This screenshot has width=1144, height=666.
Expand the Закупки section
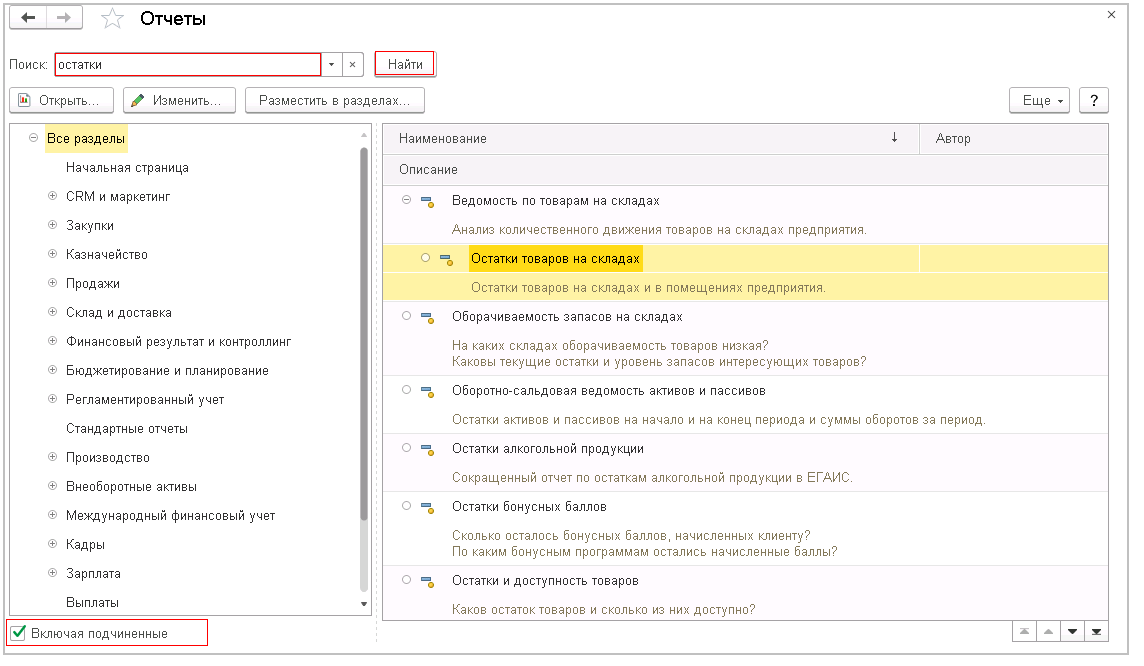pos(53,225)
